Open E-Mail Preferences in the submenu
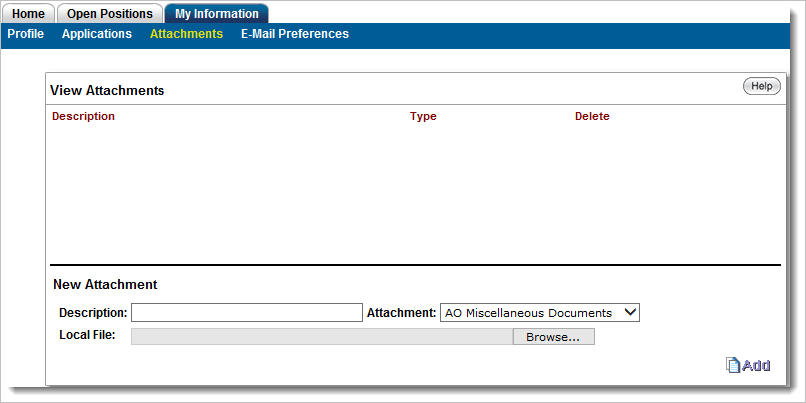The width and height of the screenshot is (806, 403). pyautogui.click(x=295, y=34)
